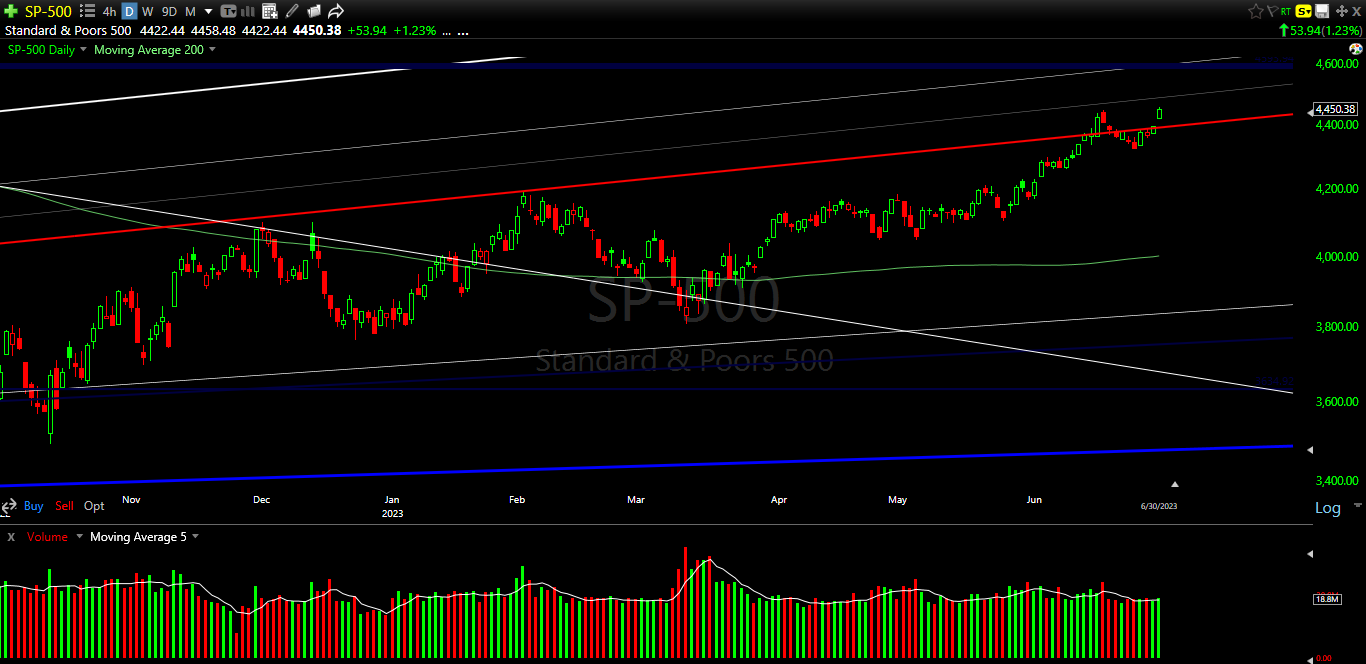Expand the Moving Average 200 dropdown arrow
The width and height of the screenshot is (1366, 664).
point(212,49)
